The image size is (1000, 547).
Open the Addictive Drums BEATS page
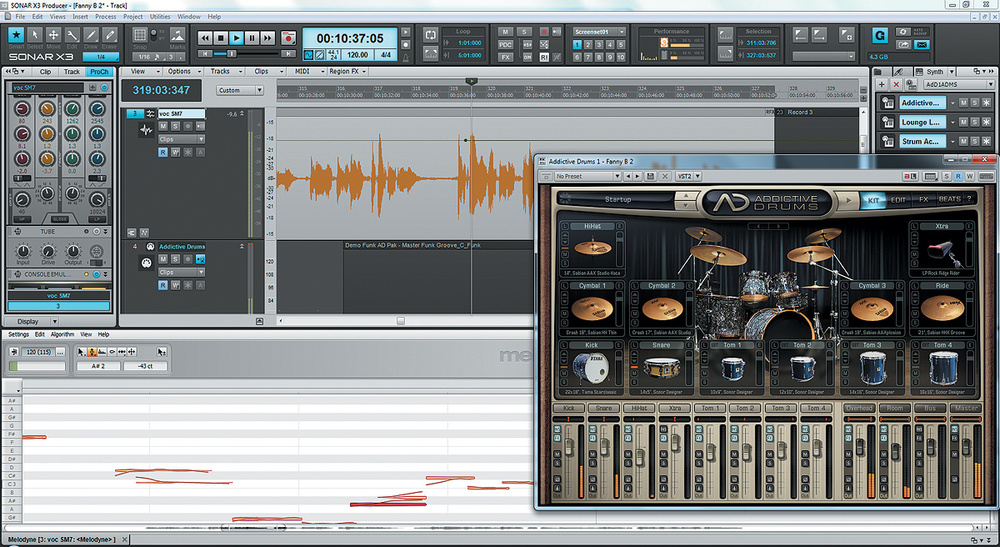pos(949,200)
